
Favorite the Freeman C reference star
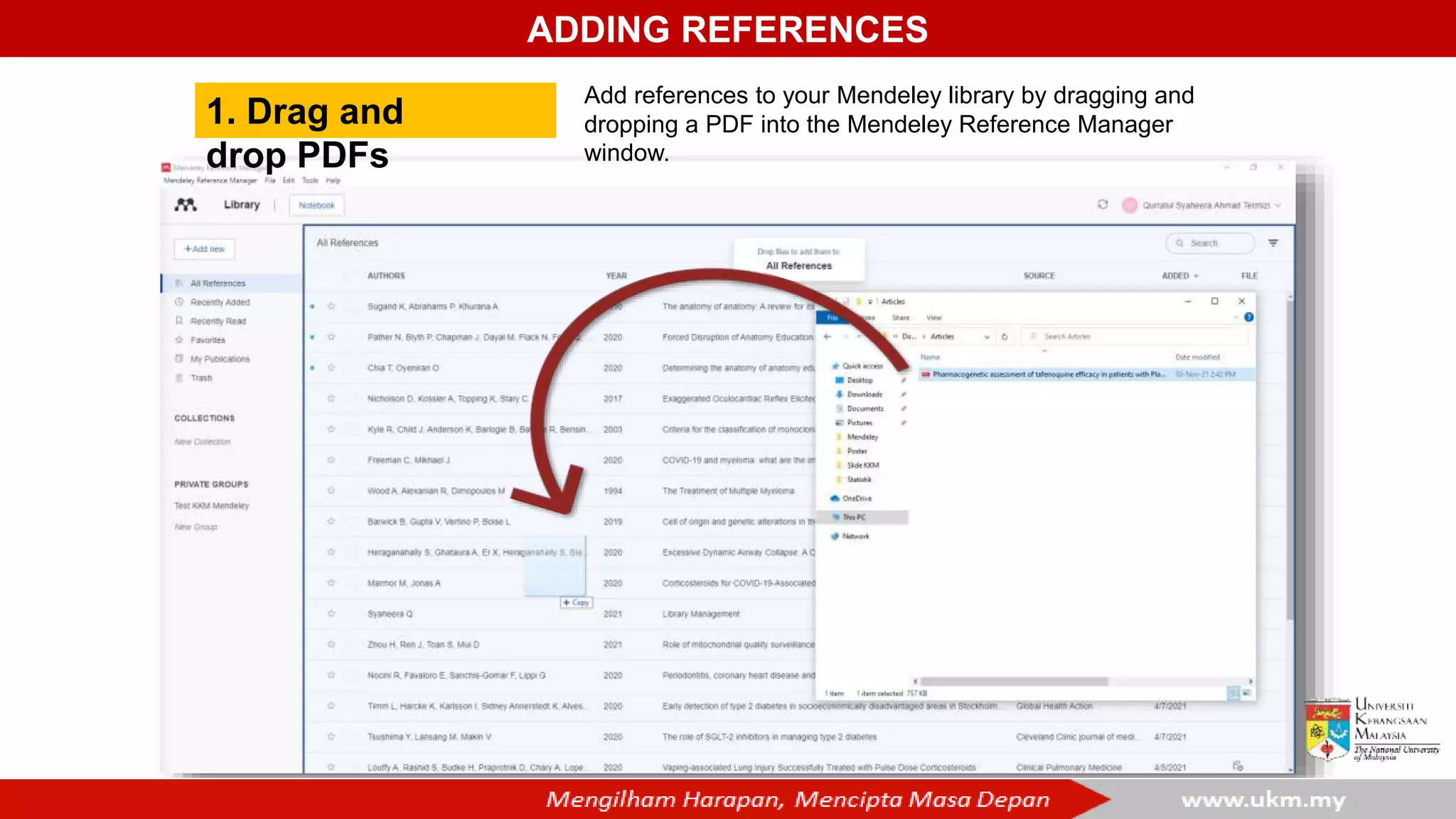331,460
